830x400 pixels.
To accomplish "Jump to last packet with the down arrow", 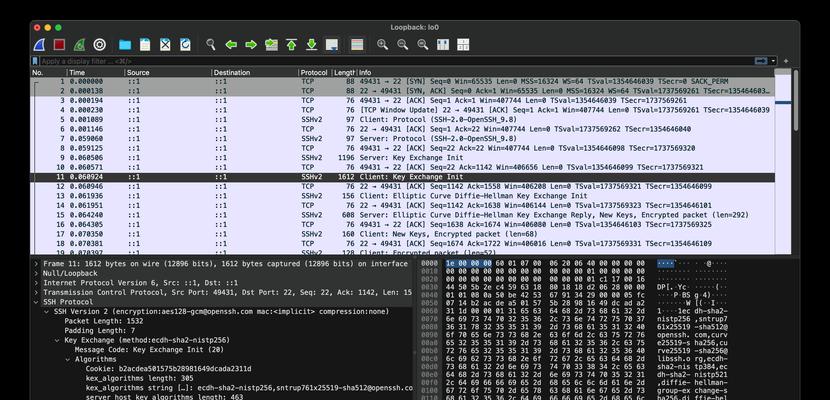I will (311, 45).
